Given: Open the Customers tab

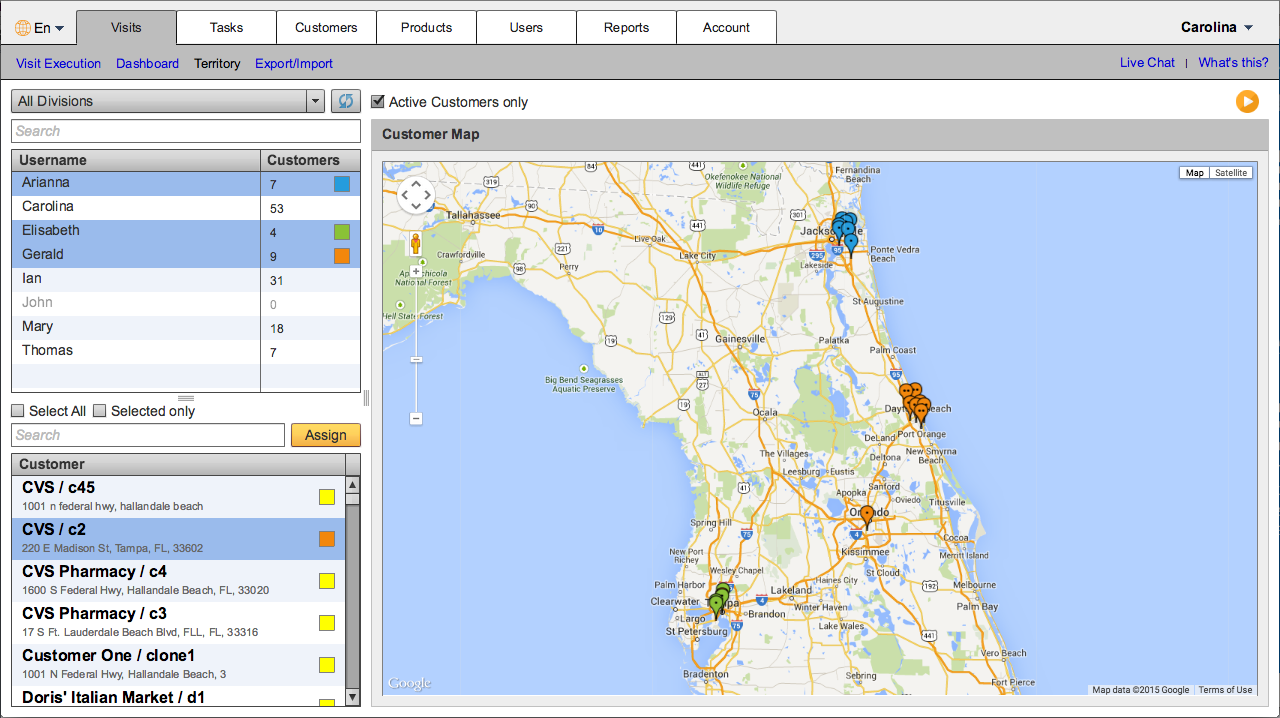Looking at the screenshot, I should click(326, 28).
